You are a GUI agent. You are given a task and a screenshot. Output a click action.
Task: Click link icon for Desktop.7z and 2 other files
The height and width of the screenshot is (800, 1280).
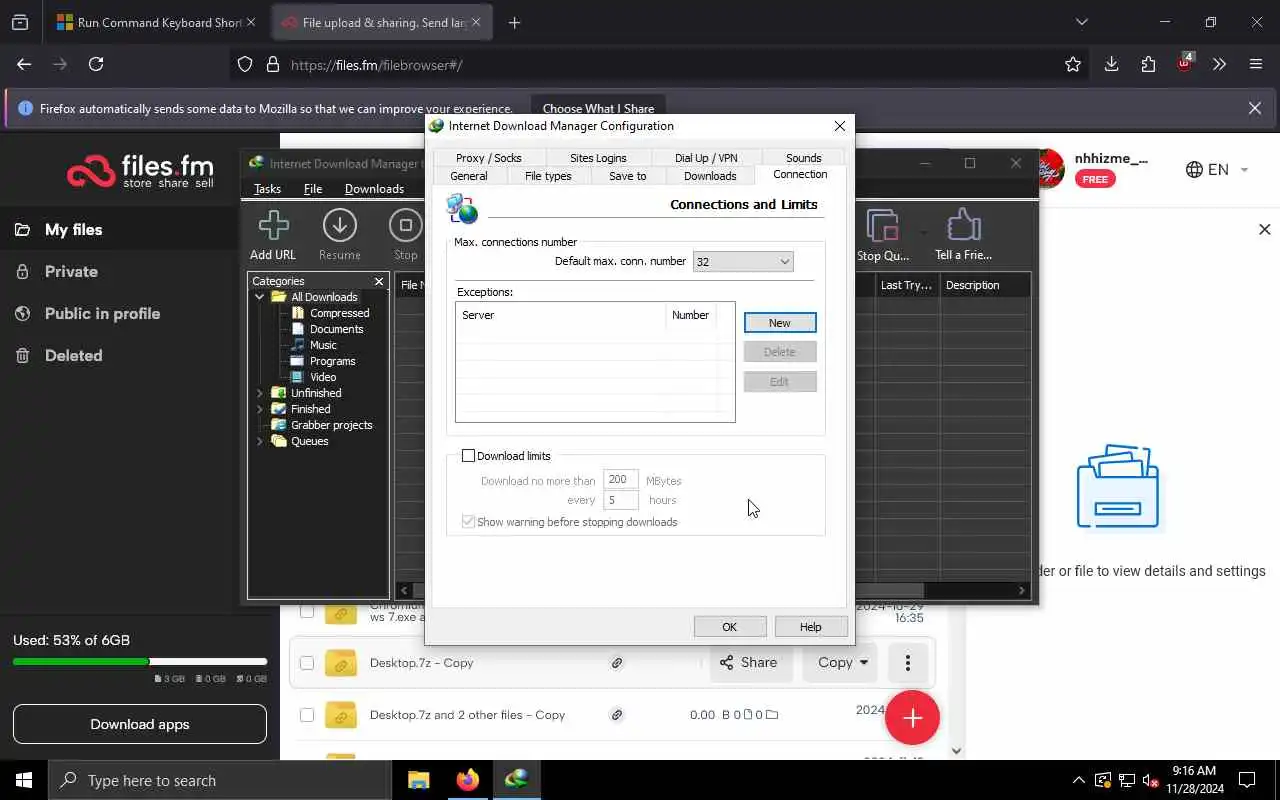click(x=617, y=715)
